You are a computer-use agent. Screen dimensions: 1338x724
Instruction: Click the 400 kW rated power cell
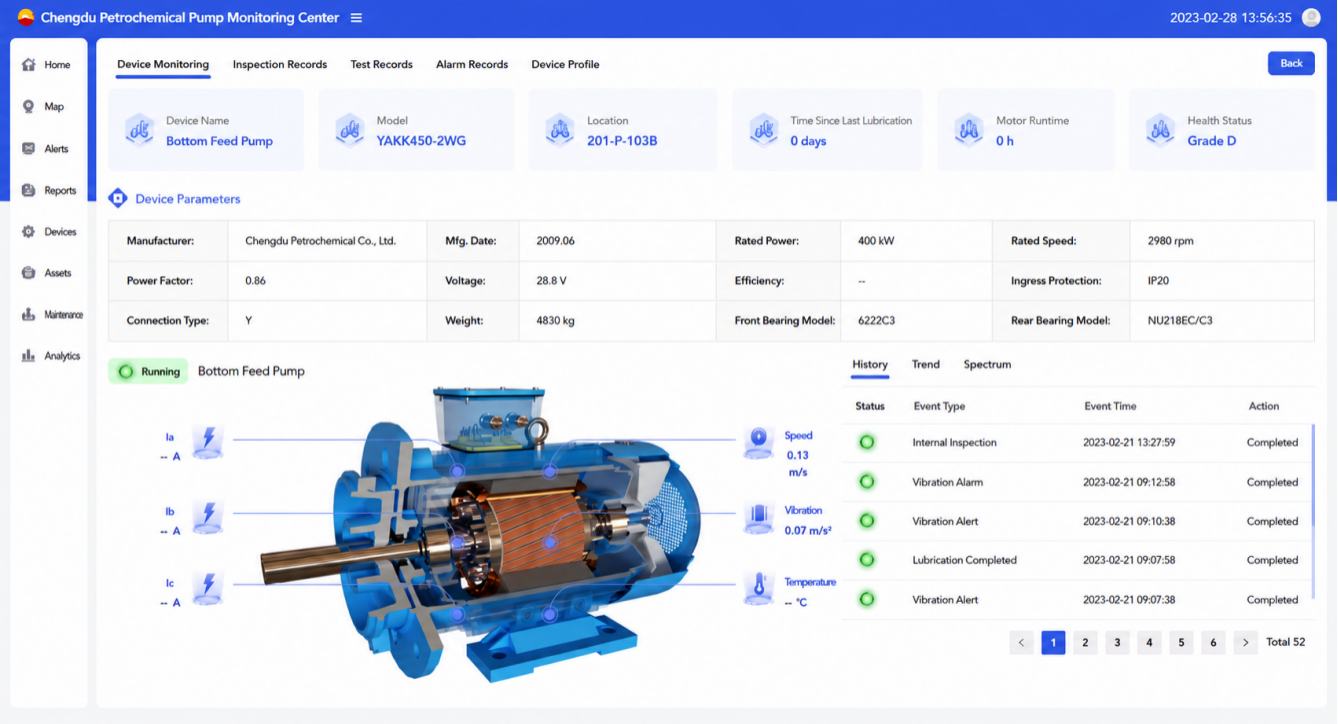917,241
